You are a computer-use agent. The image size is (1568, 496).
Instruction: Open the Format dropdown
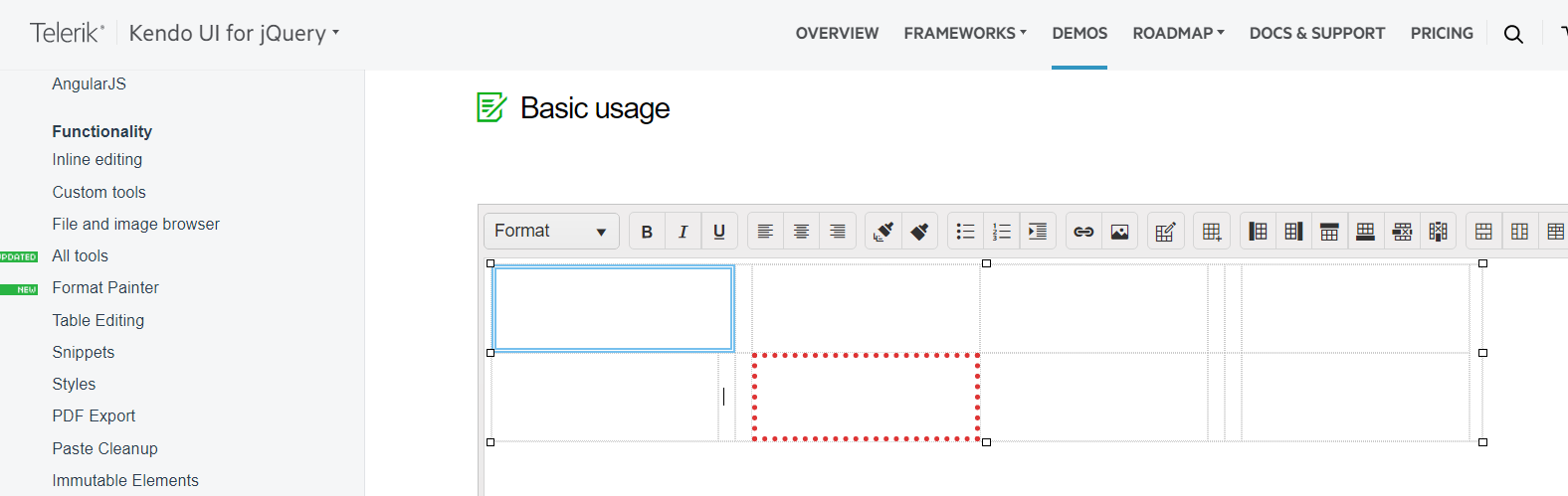click(x=551, y=232)
